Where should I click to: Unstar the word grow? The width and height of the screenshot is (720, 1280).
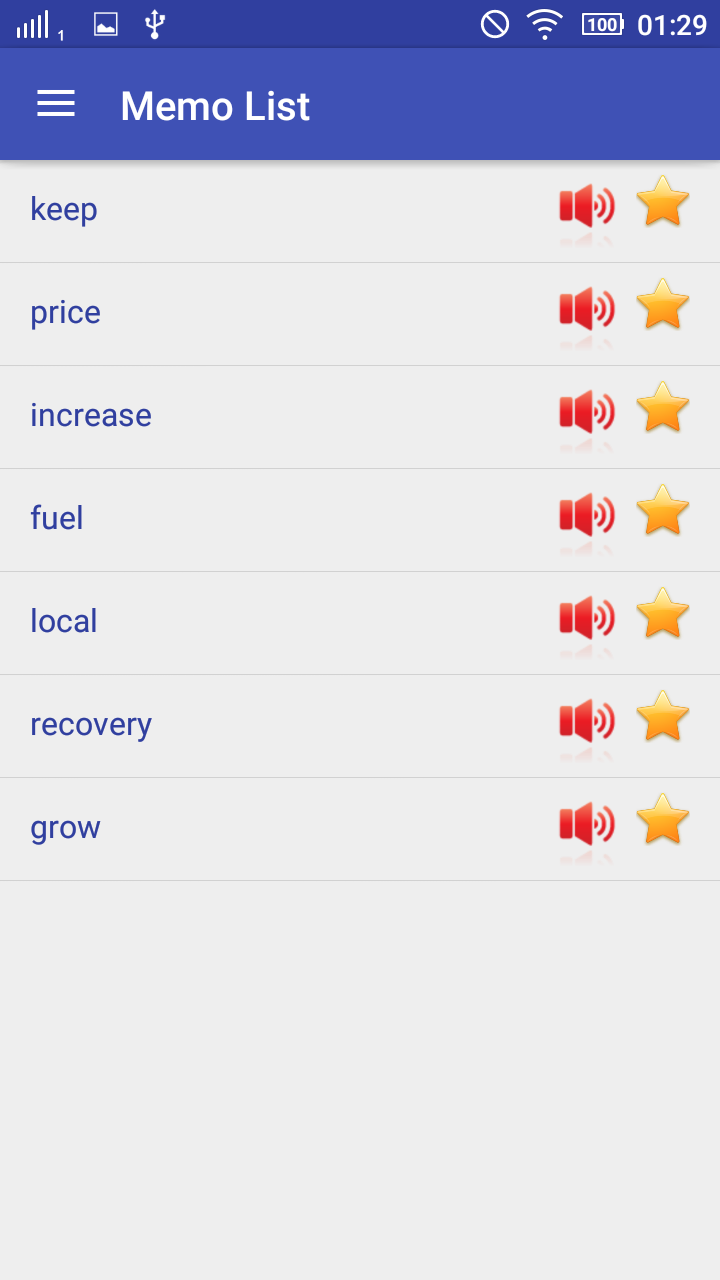[x=663, y=820]
